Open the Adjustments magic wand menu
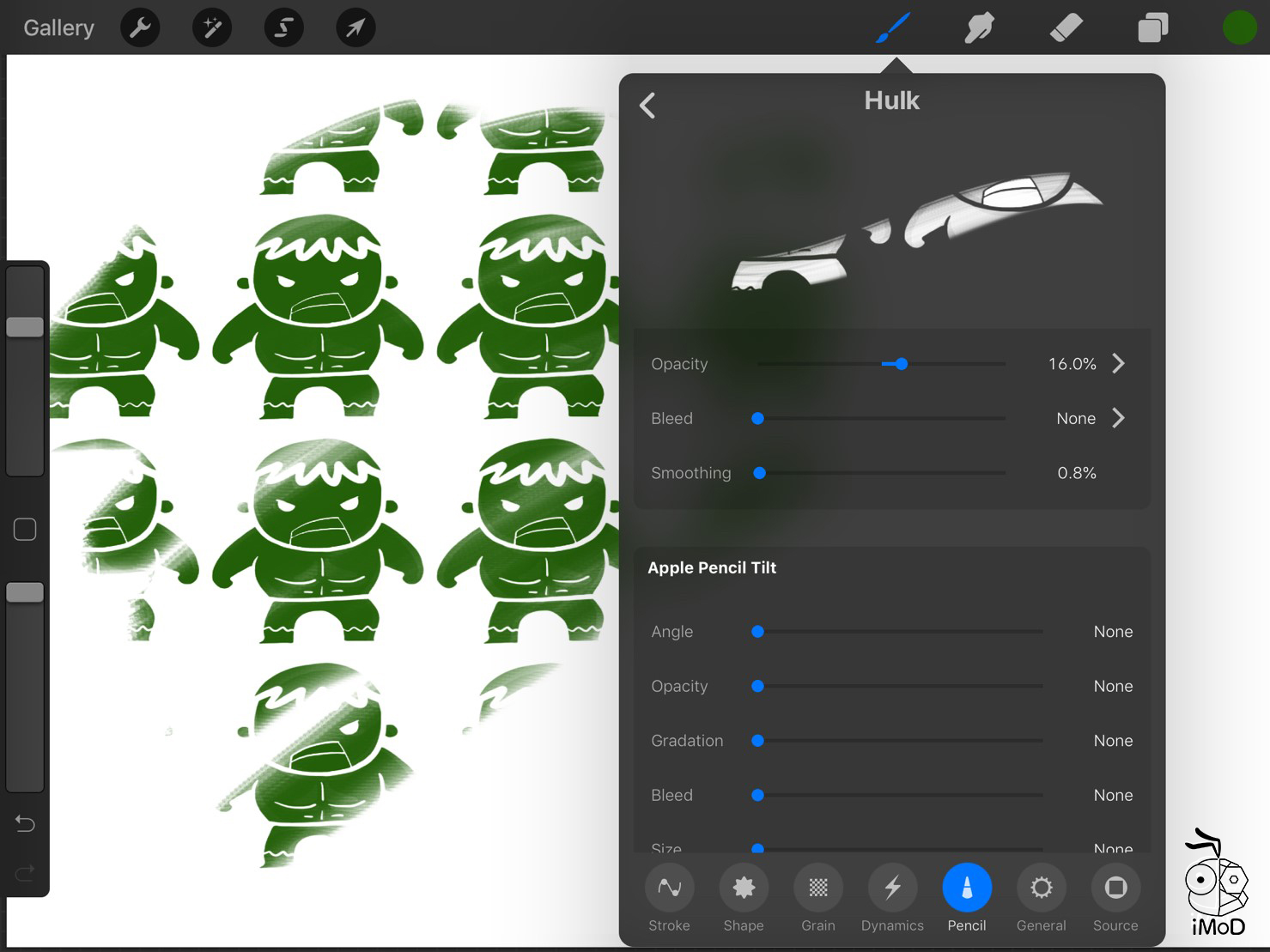Image resolution: width=1270 pixels, height=952 pixels. (212, 28)
